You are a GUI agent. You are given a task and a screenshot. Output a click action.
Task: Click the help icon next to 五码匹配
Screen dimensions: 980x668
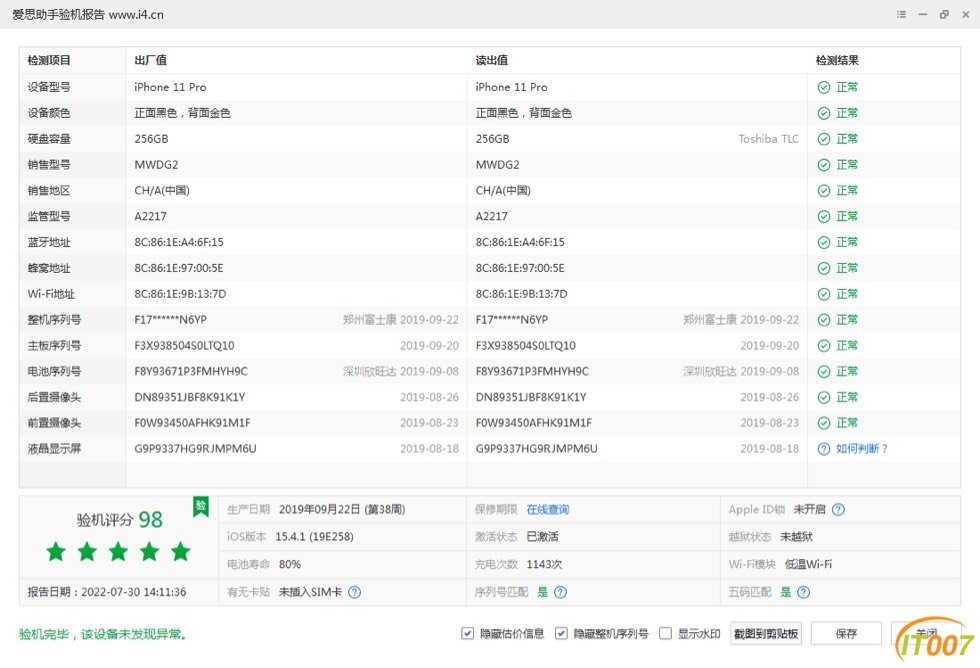pyautogui.click(x=804, y=592)
